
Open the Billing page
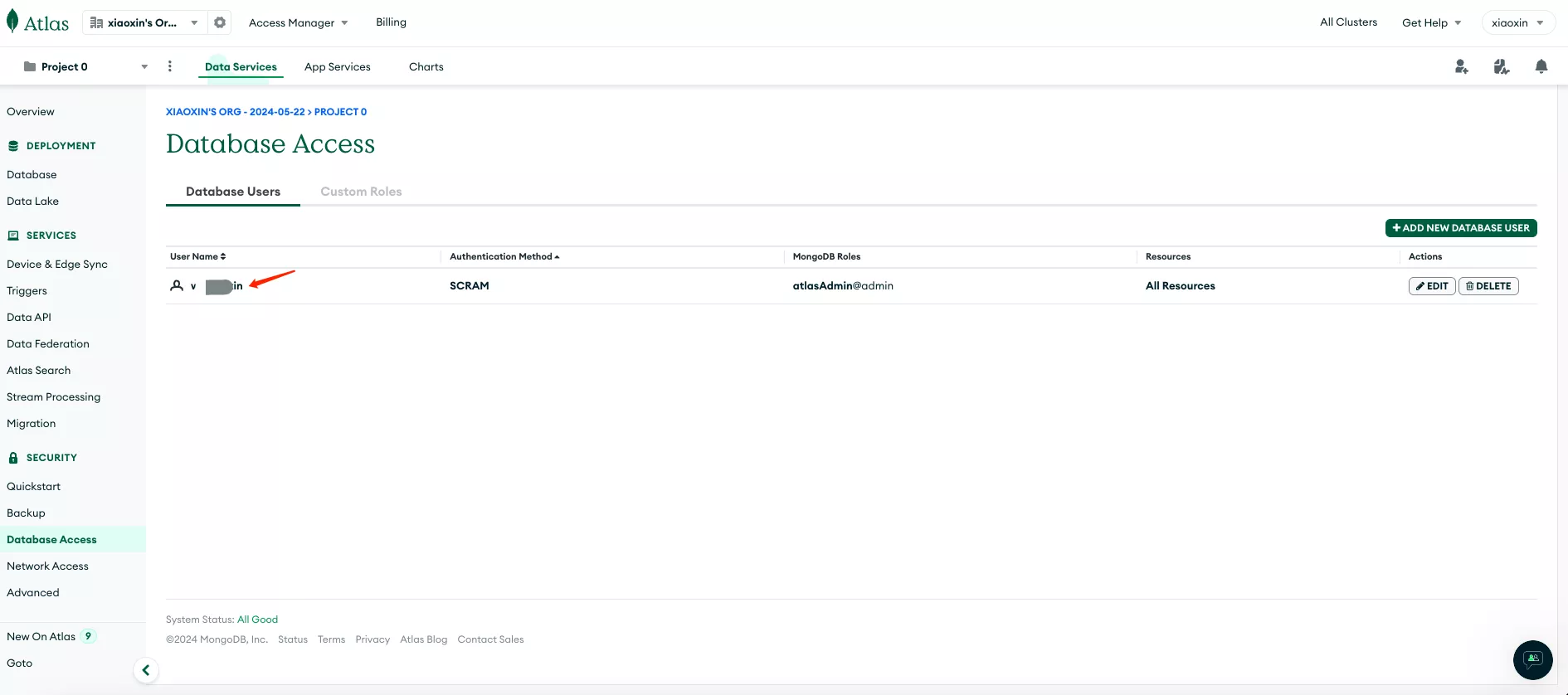391,22
